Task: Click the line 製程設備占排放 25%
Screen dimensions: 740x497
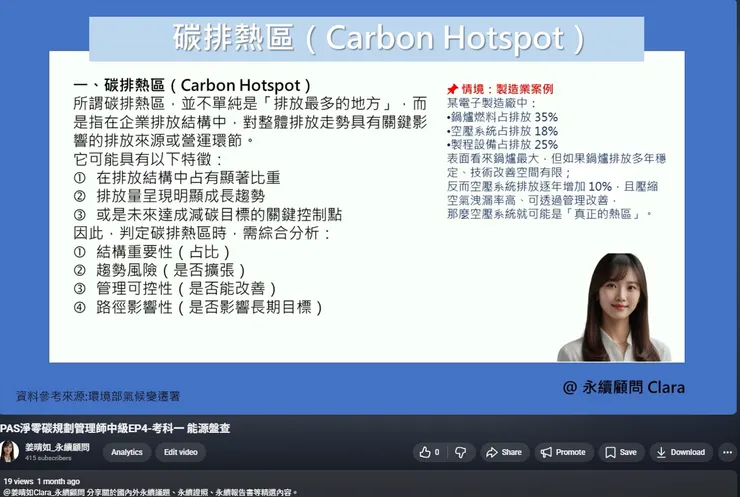Action: [502, 144]
